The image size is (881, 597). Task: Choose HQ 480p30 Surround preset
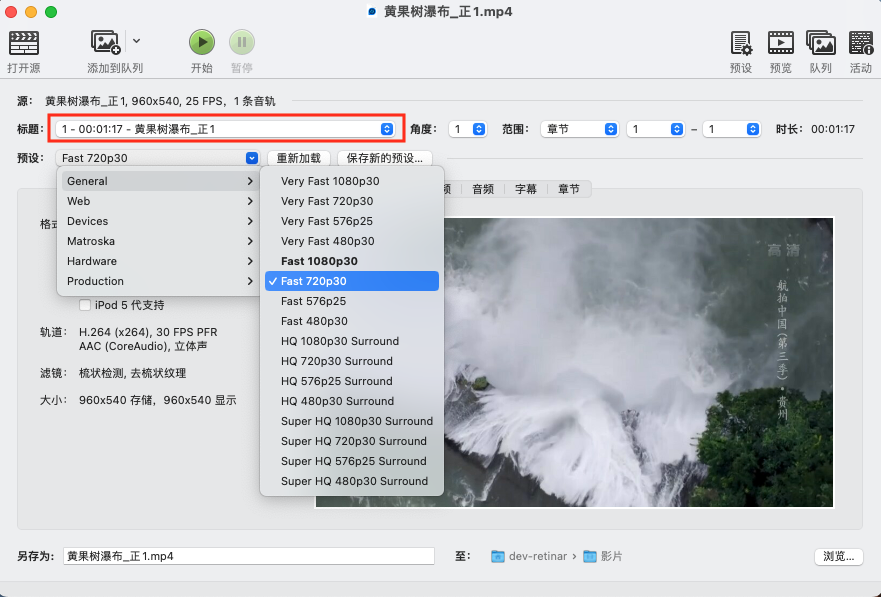point(352,401)
